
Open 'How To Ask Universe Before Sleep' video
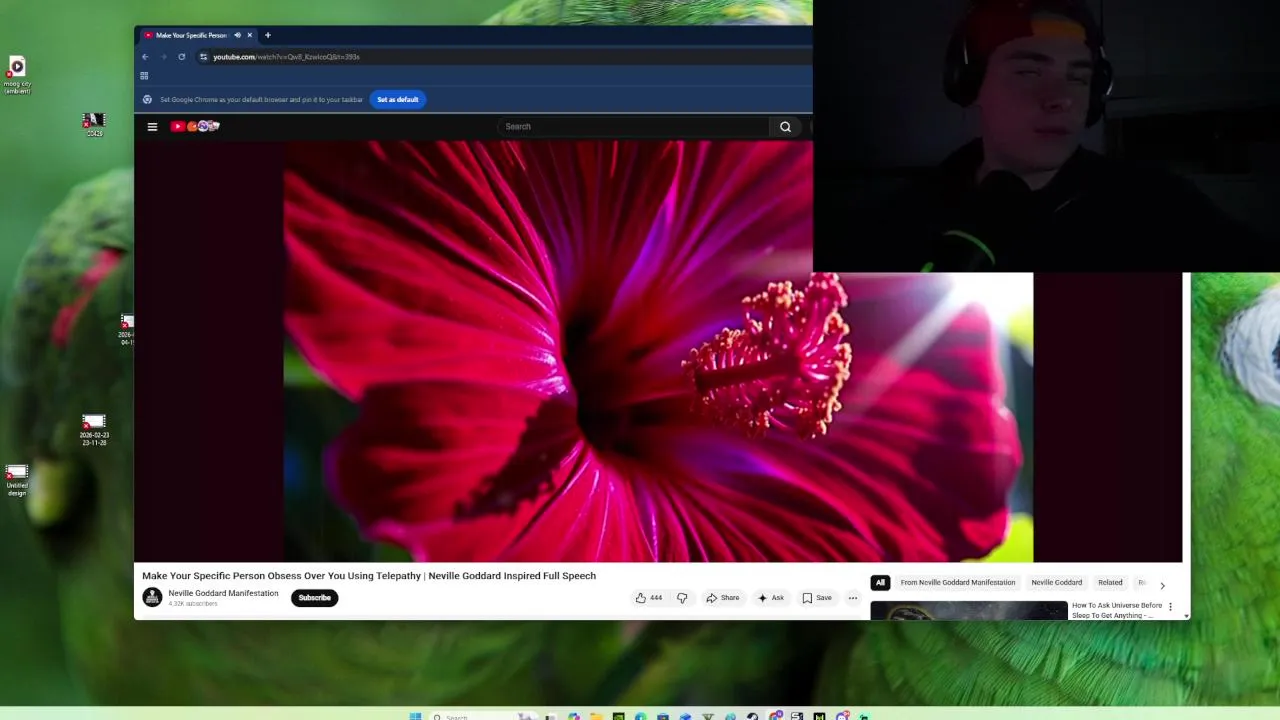(x=1116, y=610)
